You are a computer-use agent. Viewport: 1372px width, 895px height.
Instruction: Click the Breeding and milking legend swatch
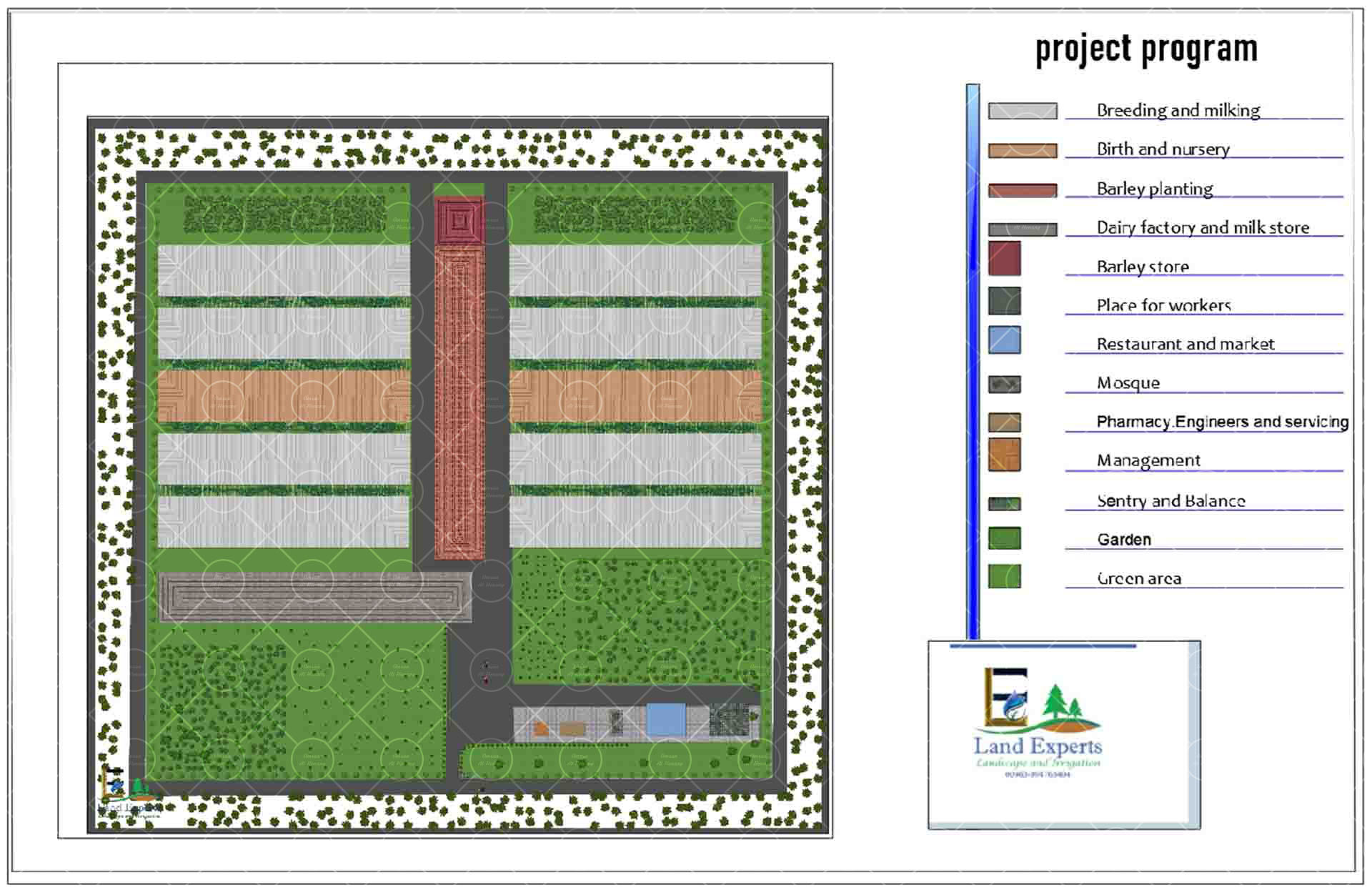click(x=1022, y=111)
